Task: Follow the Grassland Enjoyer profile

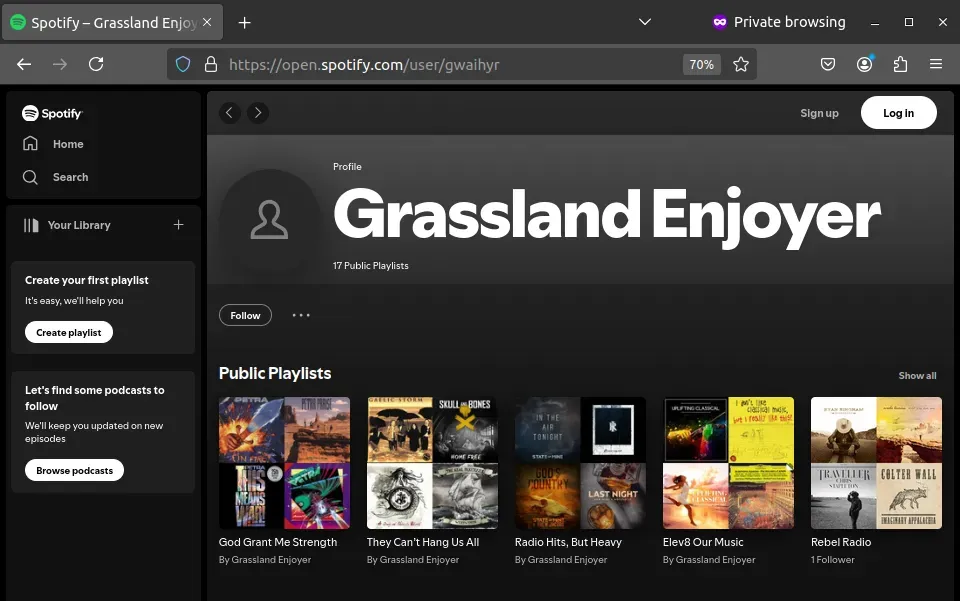Action: tap(245, 315)
